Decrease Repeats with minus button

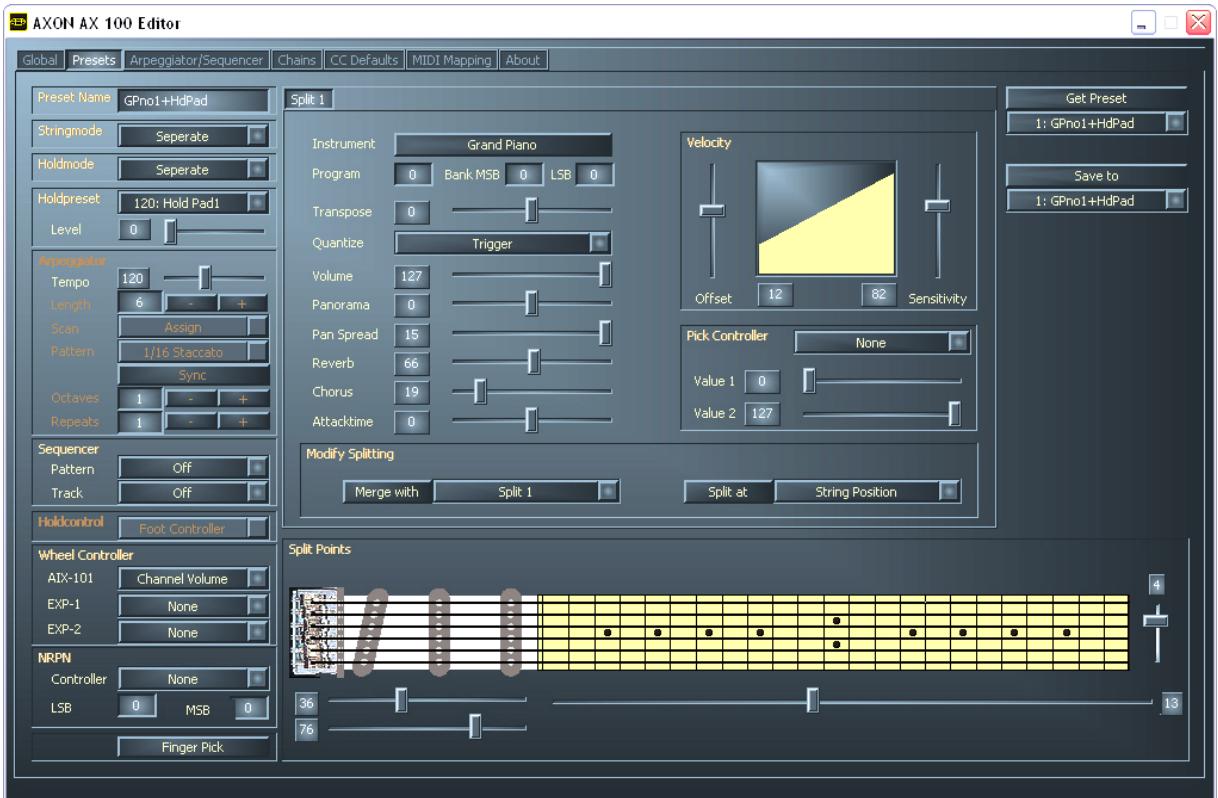pos(191,422)
